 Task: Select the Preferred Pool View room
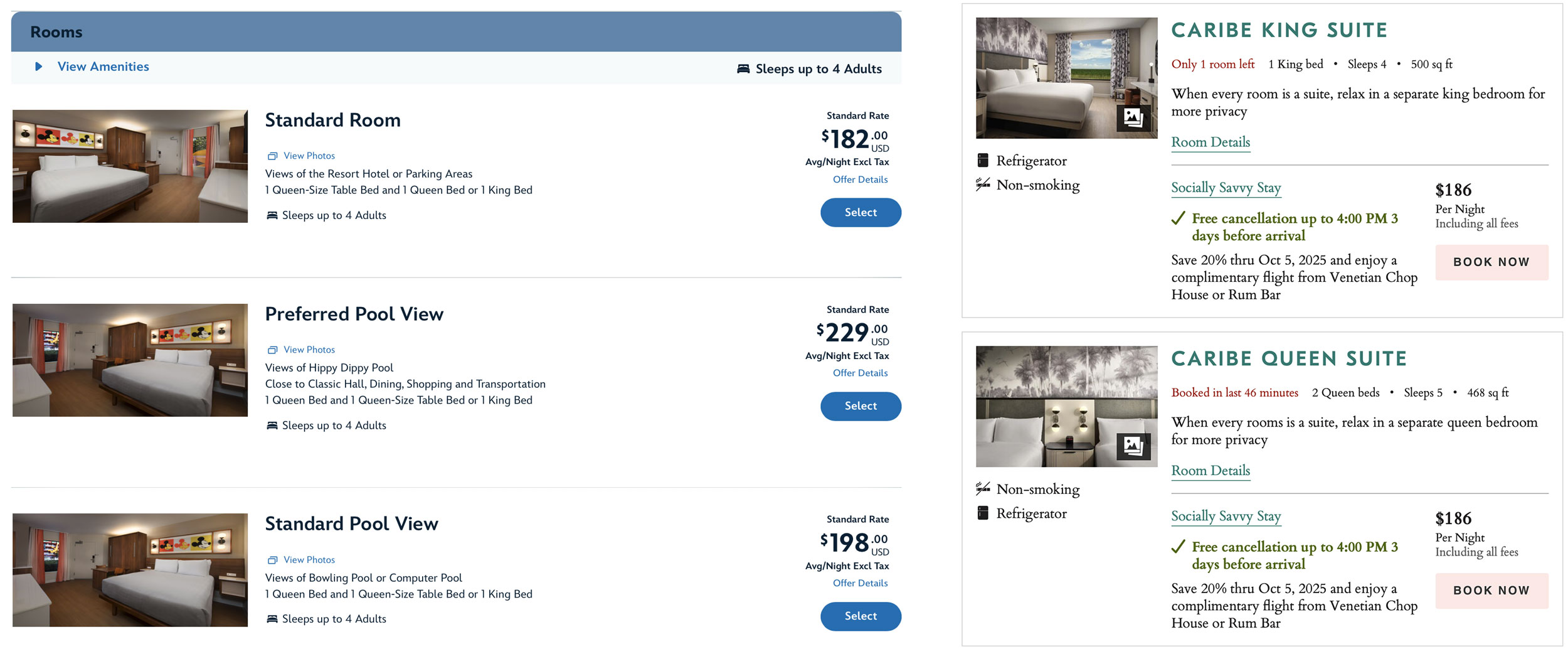pos(861,406)
